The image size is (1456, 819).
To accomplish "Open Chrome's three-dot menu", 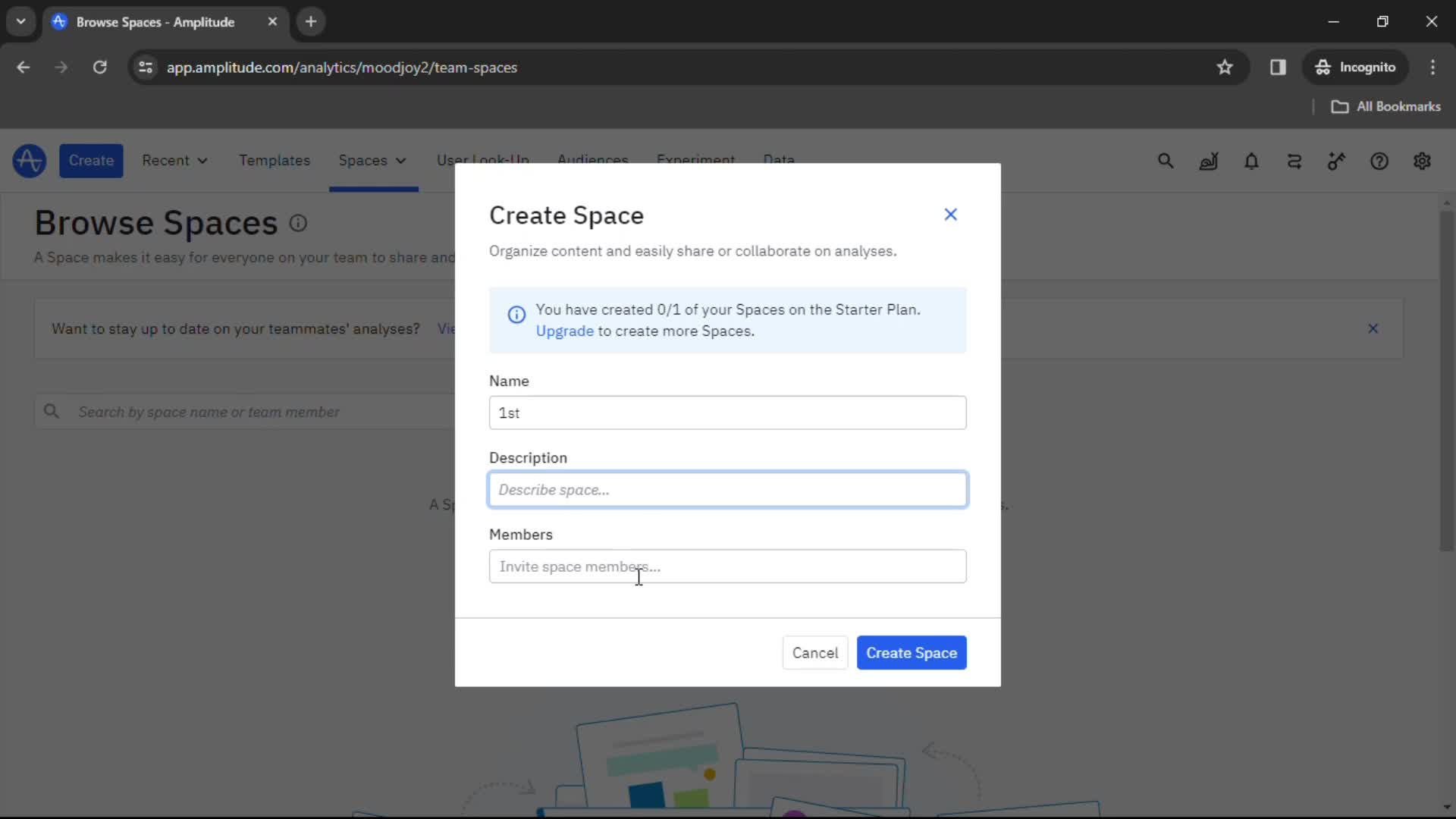I will coord(1432,67).
